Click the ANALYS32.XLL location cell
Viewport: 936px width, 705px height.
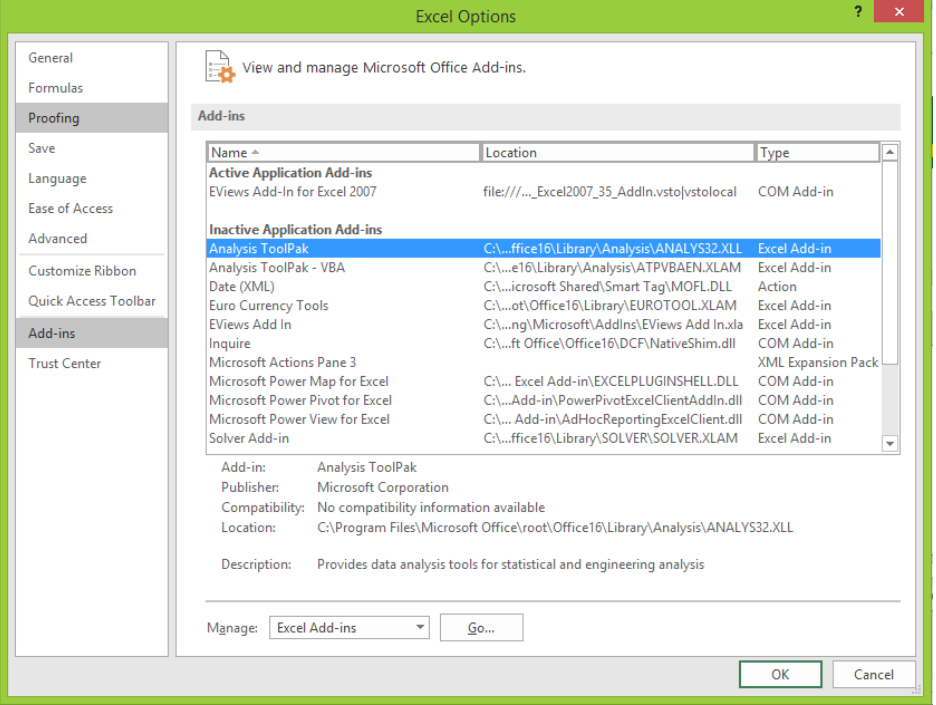[x=612, y=248]
